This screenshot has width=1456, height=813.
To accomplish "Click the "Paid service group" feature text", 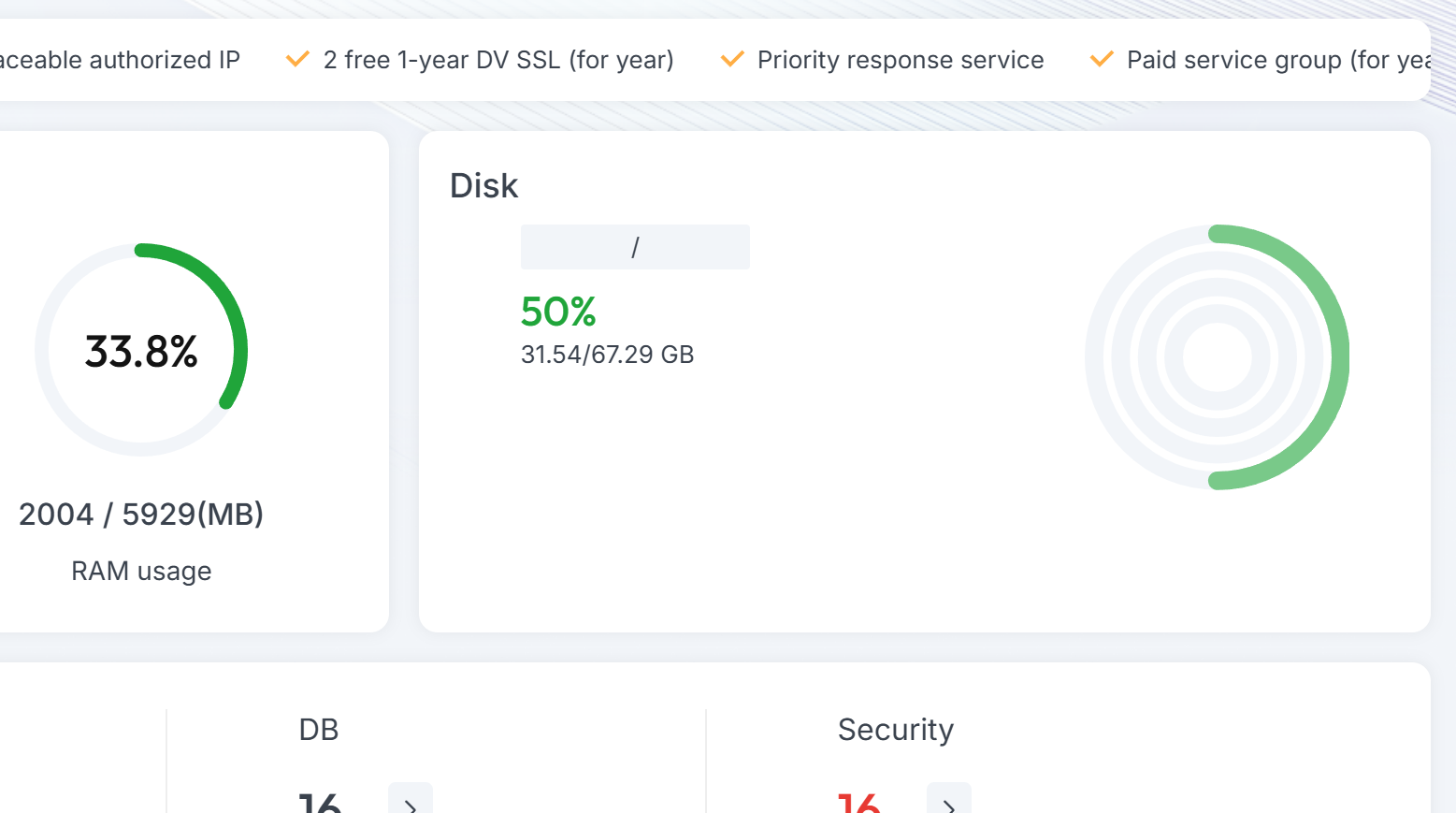I will 1277,60.
